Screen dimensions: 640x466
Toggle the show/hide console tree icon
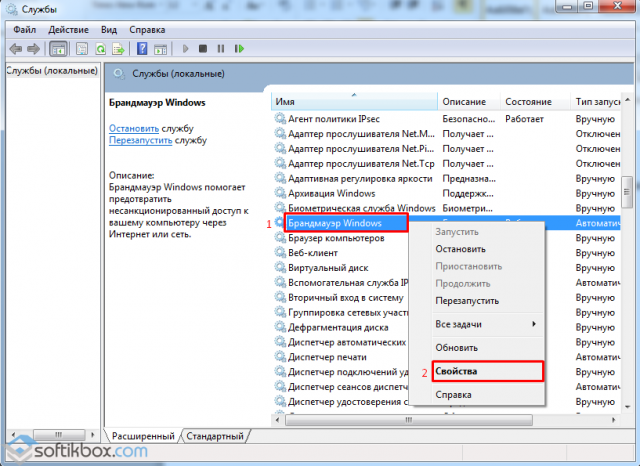(x=58, y=49)
